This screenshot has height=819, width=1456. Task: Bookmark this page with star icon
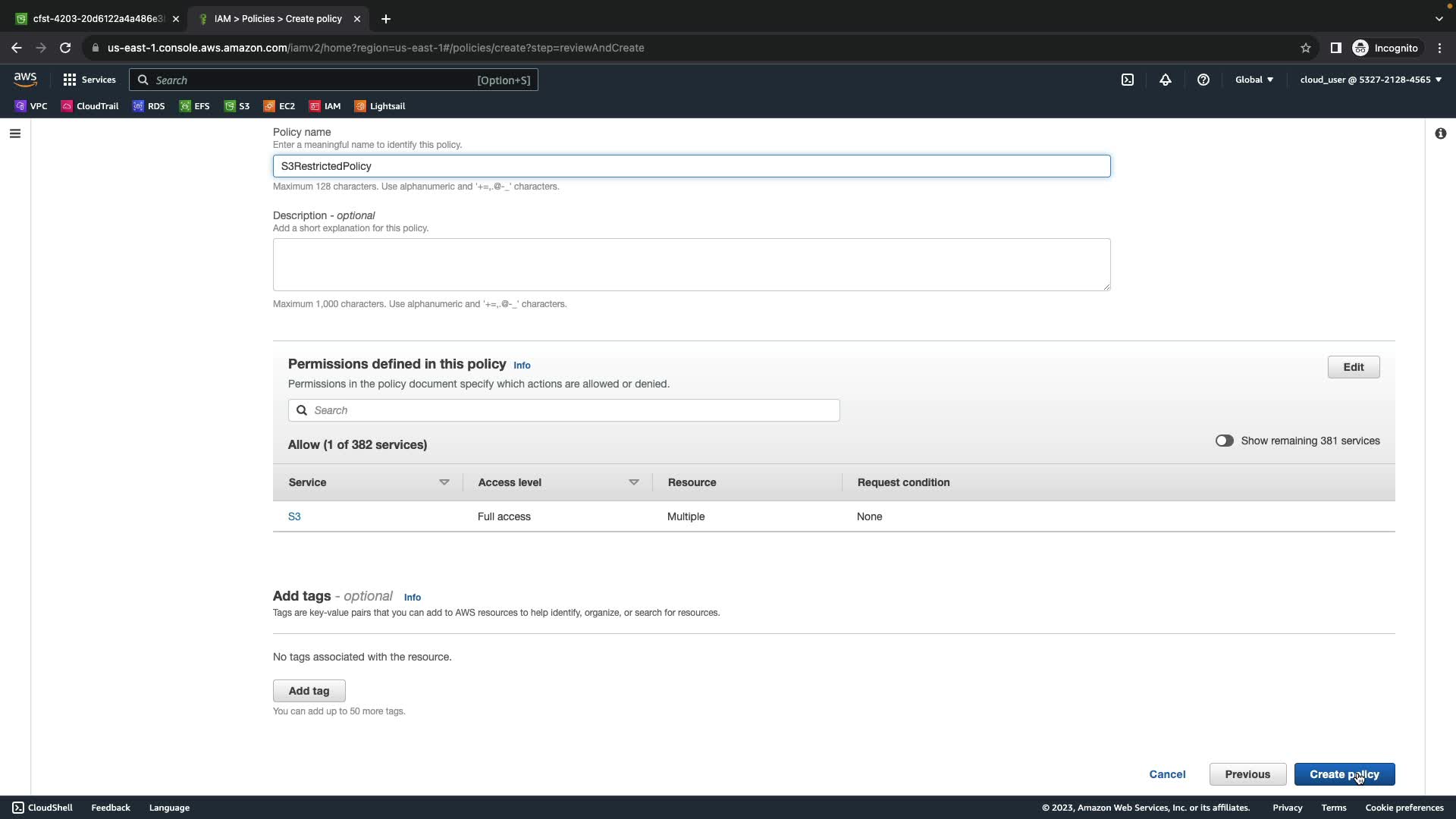point(1306,48)
